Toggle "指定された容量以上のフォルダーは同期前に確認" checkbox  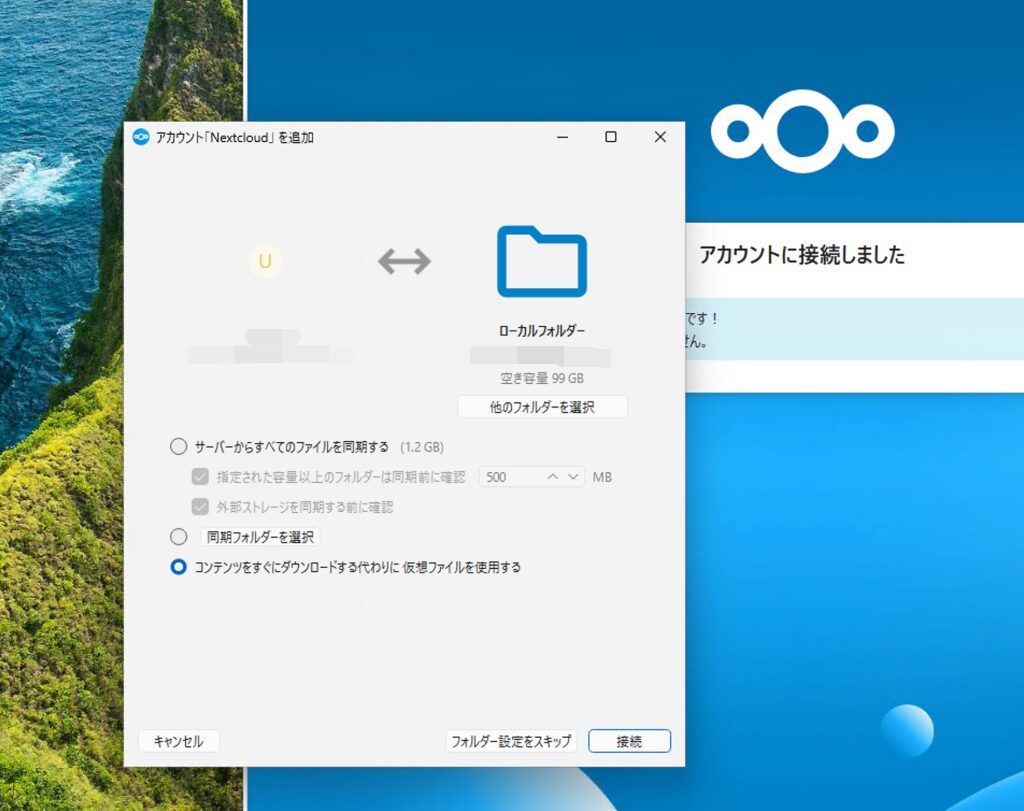point(200,477)
